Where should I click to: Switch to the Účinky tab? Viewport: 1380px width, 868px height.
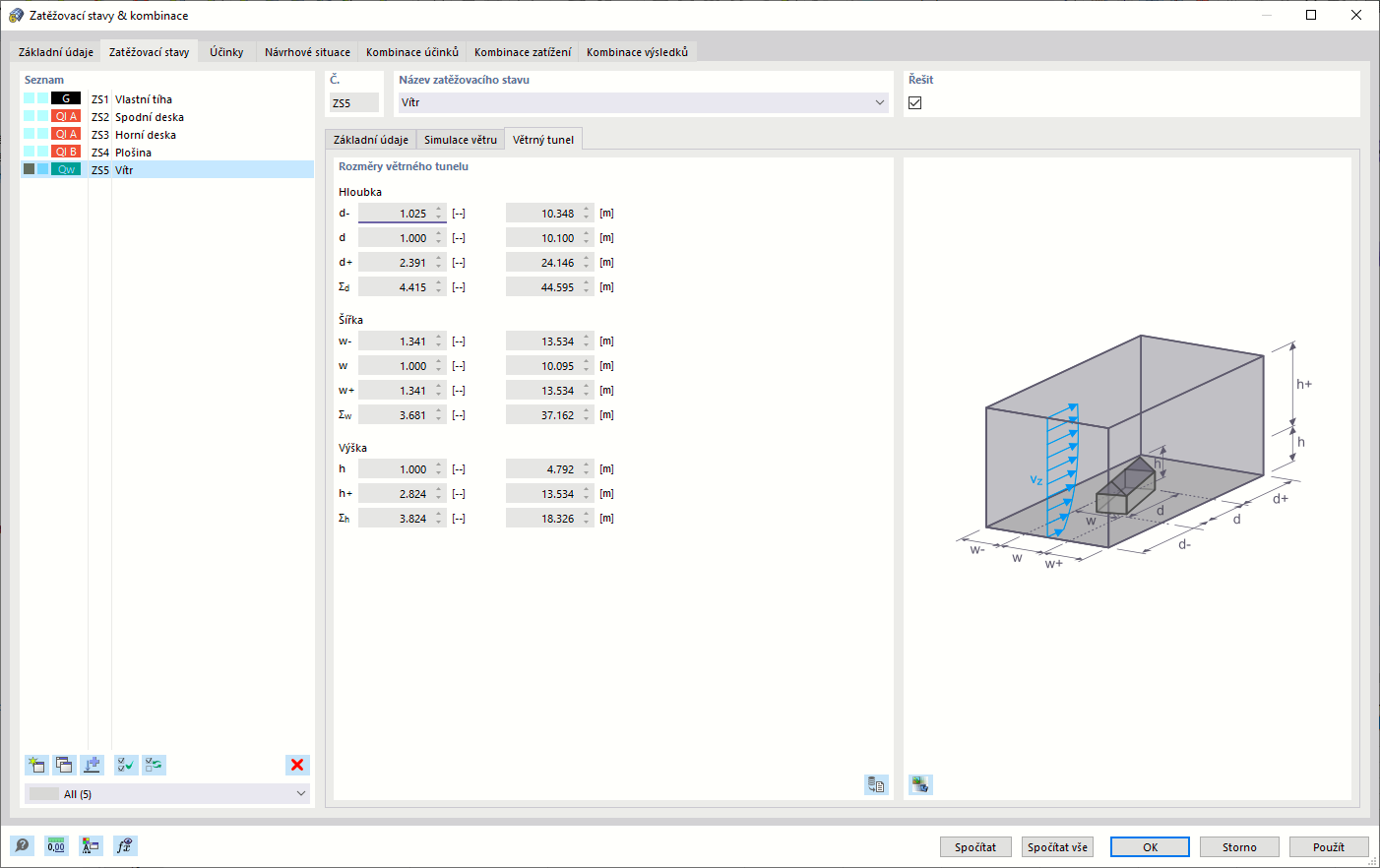[226, 52]
